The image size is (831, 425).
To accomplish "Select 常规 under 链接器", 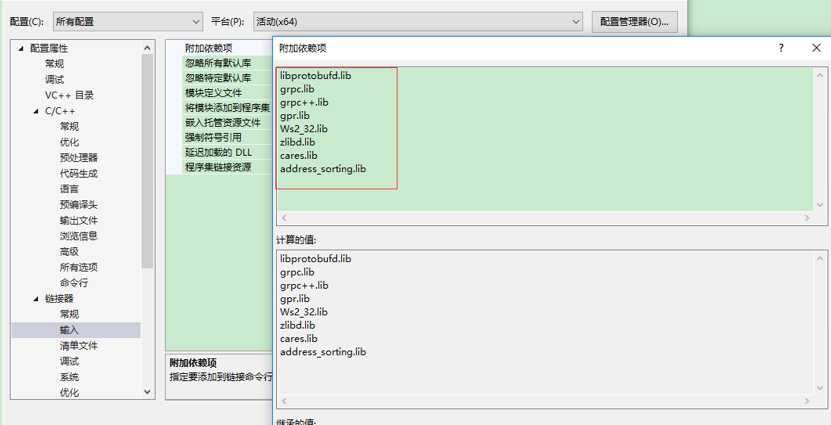I will [69, 314].
